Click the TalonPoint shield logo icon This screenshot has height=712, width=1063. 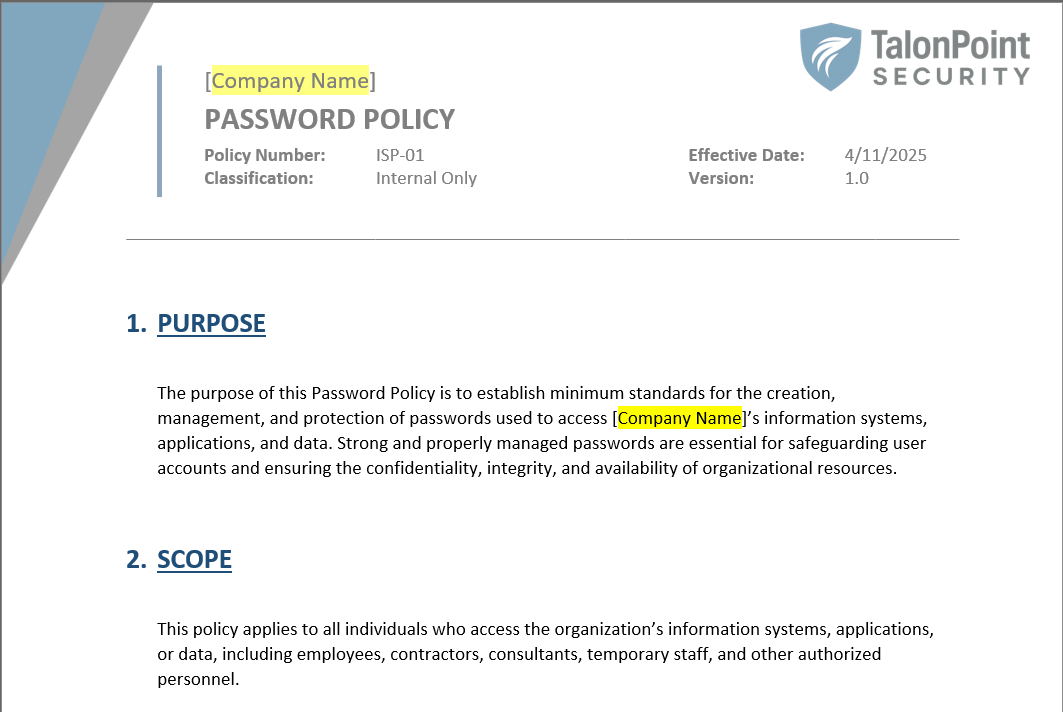(830, 58)
